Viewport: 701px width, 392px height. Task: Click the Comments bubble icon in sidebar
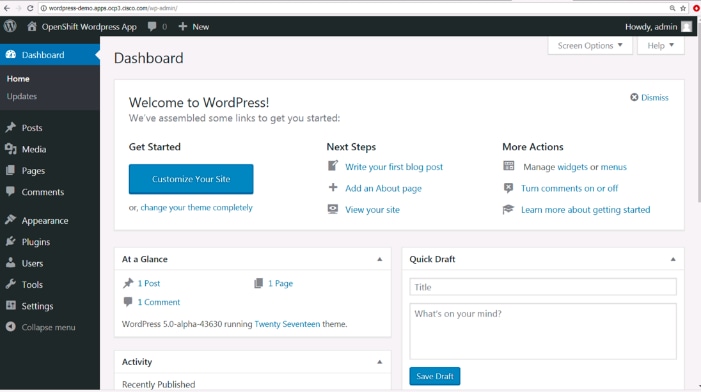(x=11, y=191)
